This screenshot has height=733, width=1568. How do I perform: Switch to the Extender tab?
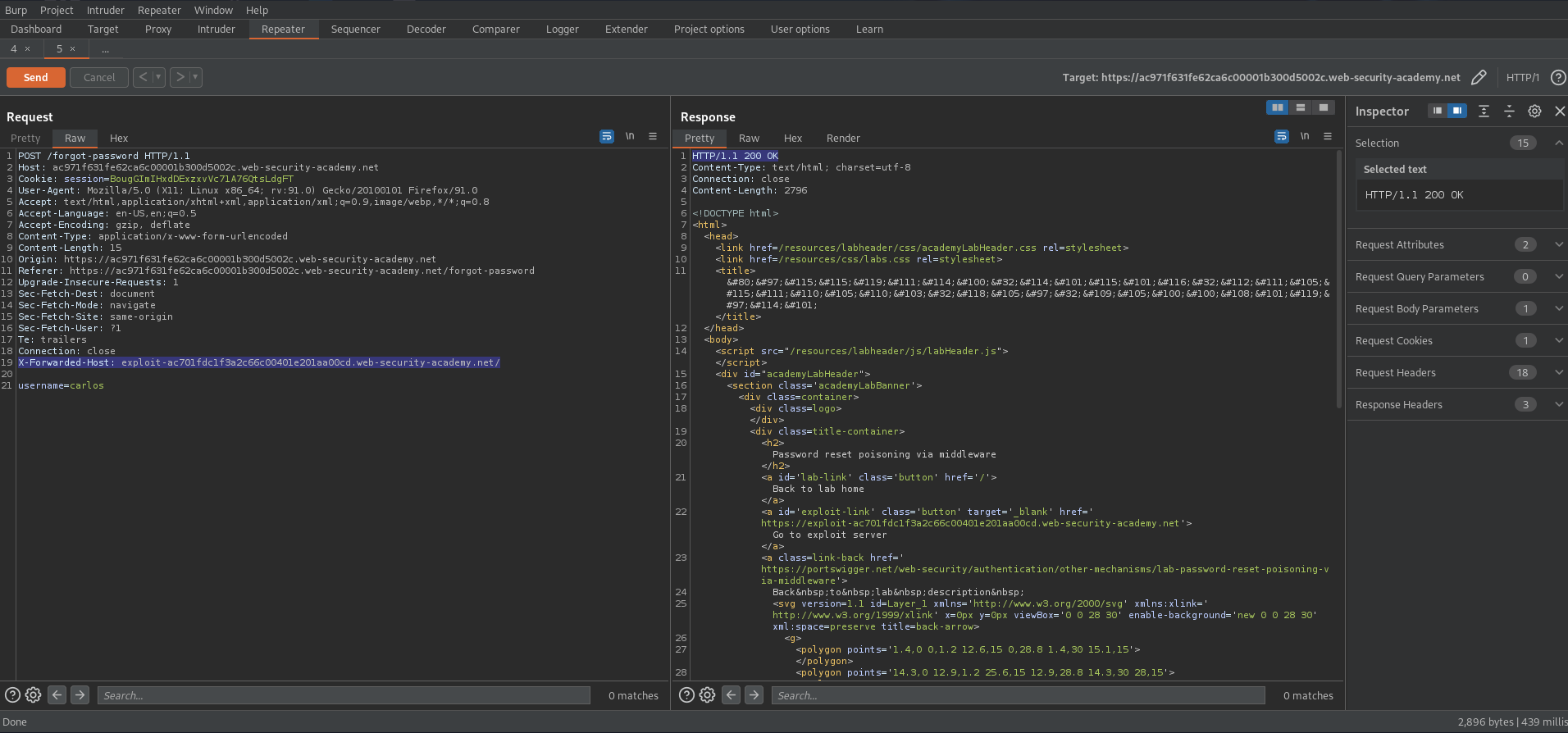[x=627, y=29]
